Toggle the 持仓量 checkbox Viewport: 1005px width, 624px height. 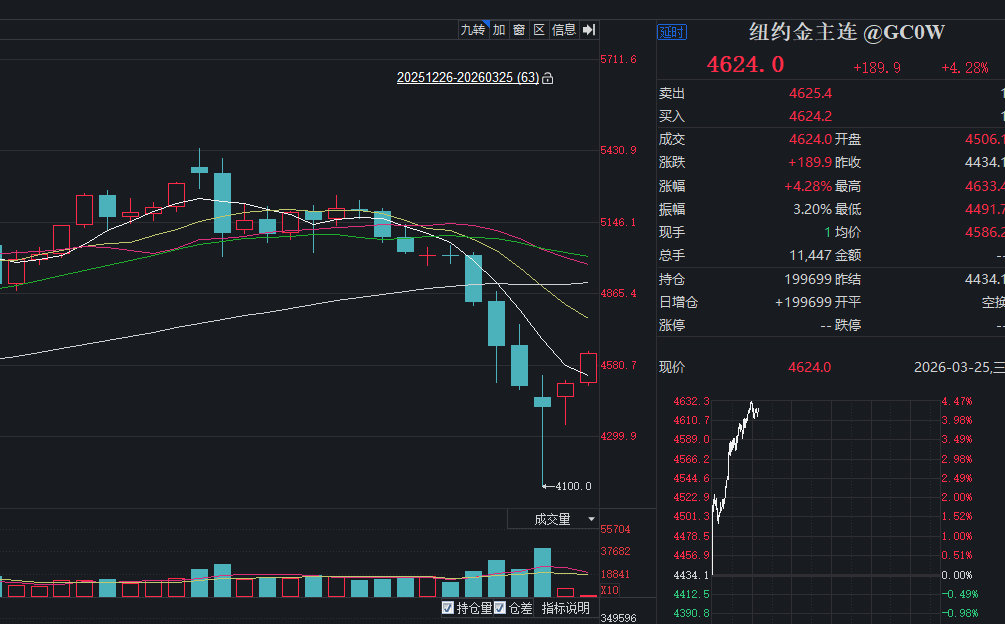click(x=448, y=608)
